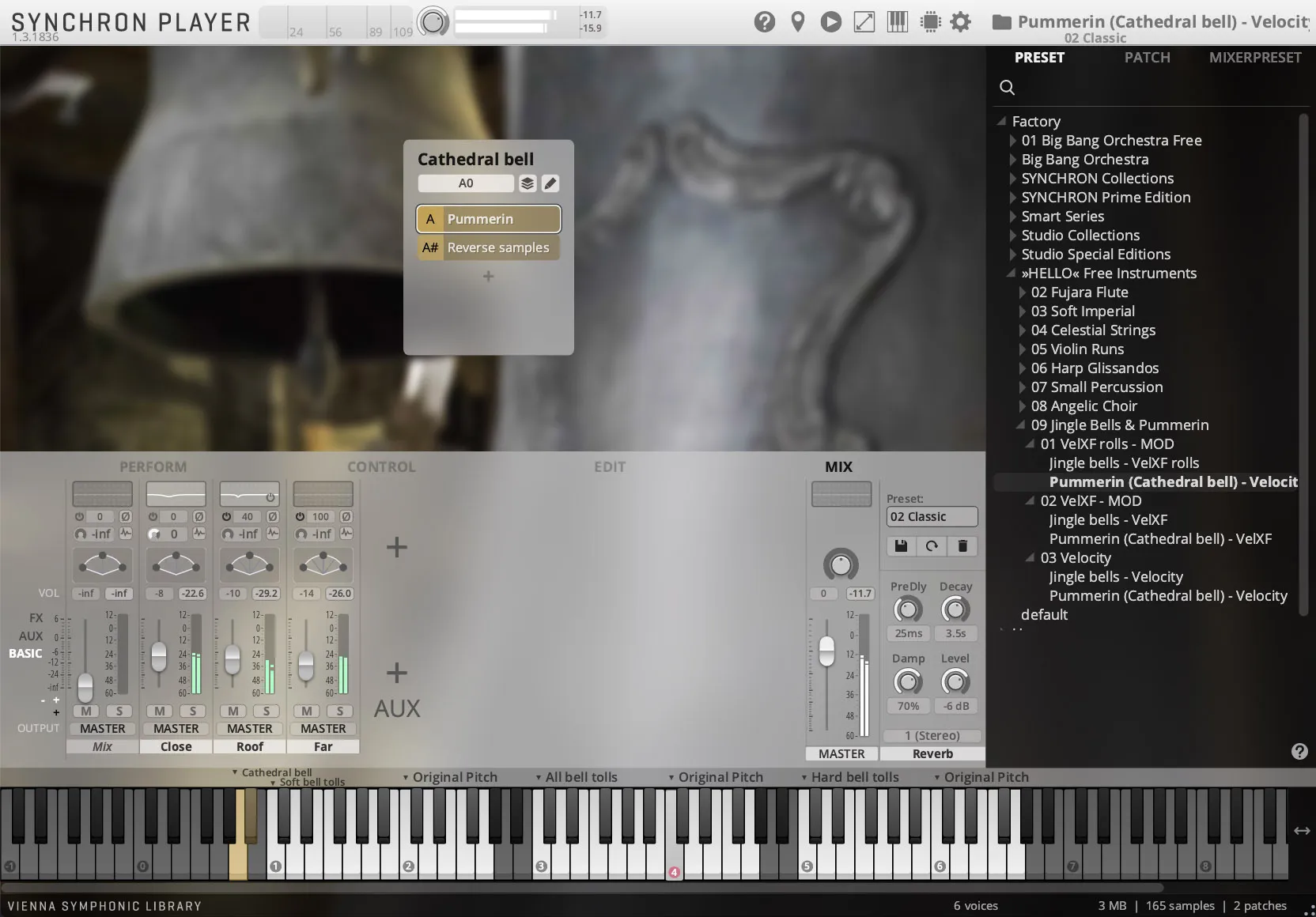
Task: Toggle power button on the Far channel
Action: click(x=301, y=517)
